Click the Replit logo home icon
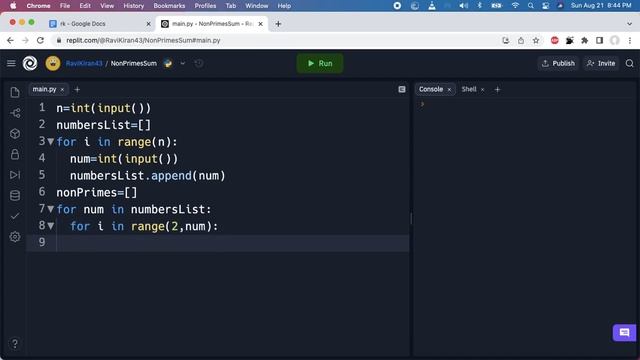Viewport: 640px width, 360px height. [x=30, y=63]
